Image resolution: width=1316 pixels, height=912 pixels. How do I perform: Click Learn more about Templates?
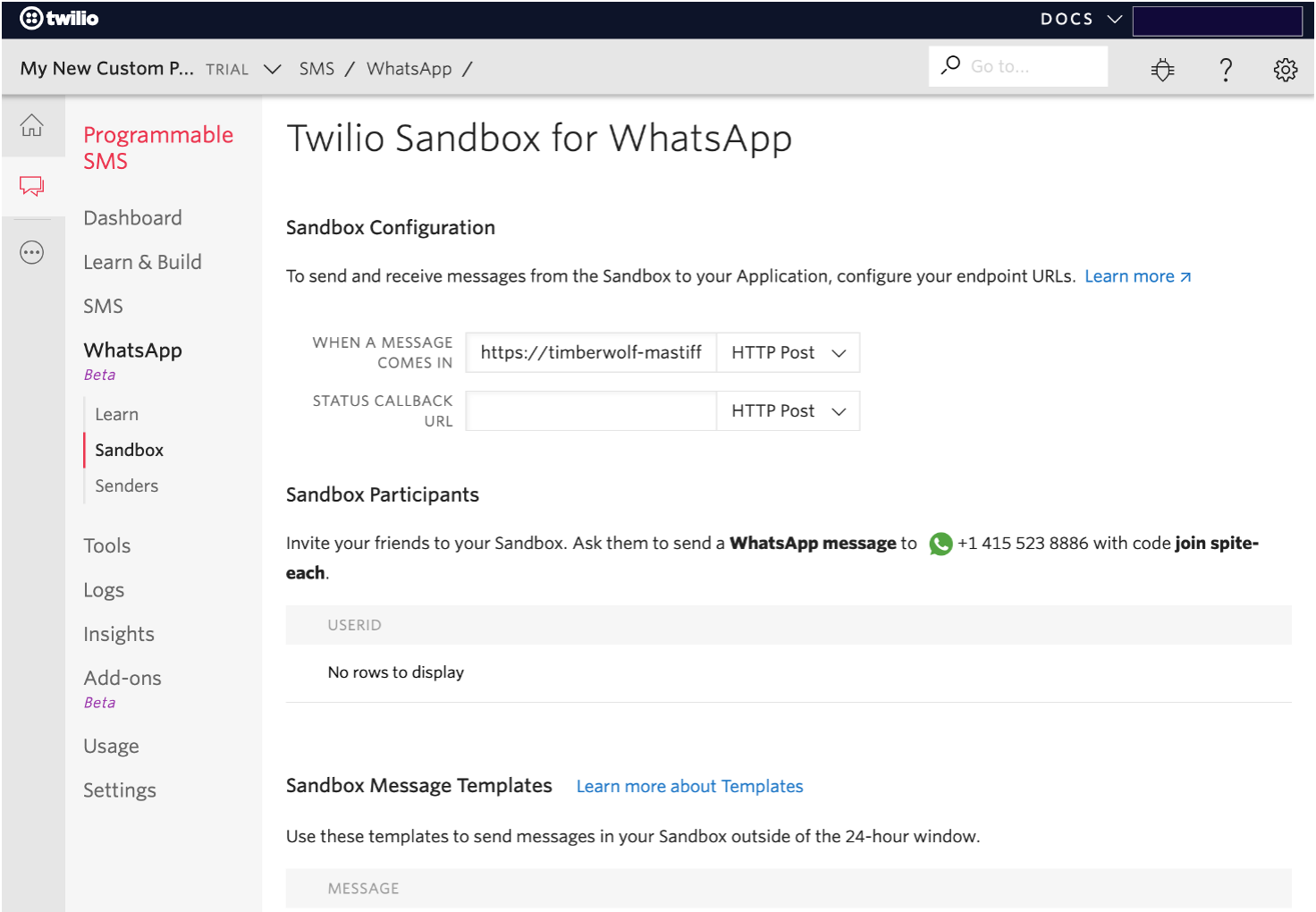tap(689, 786)
